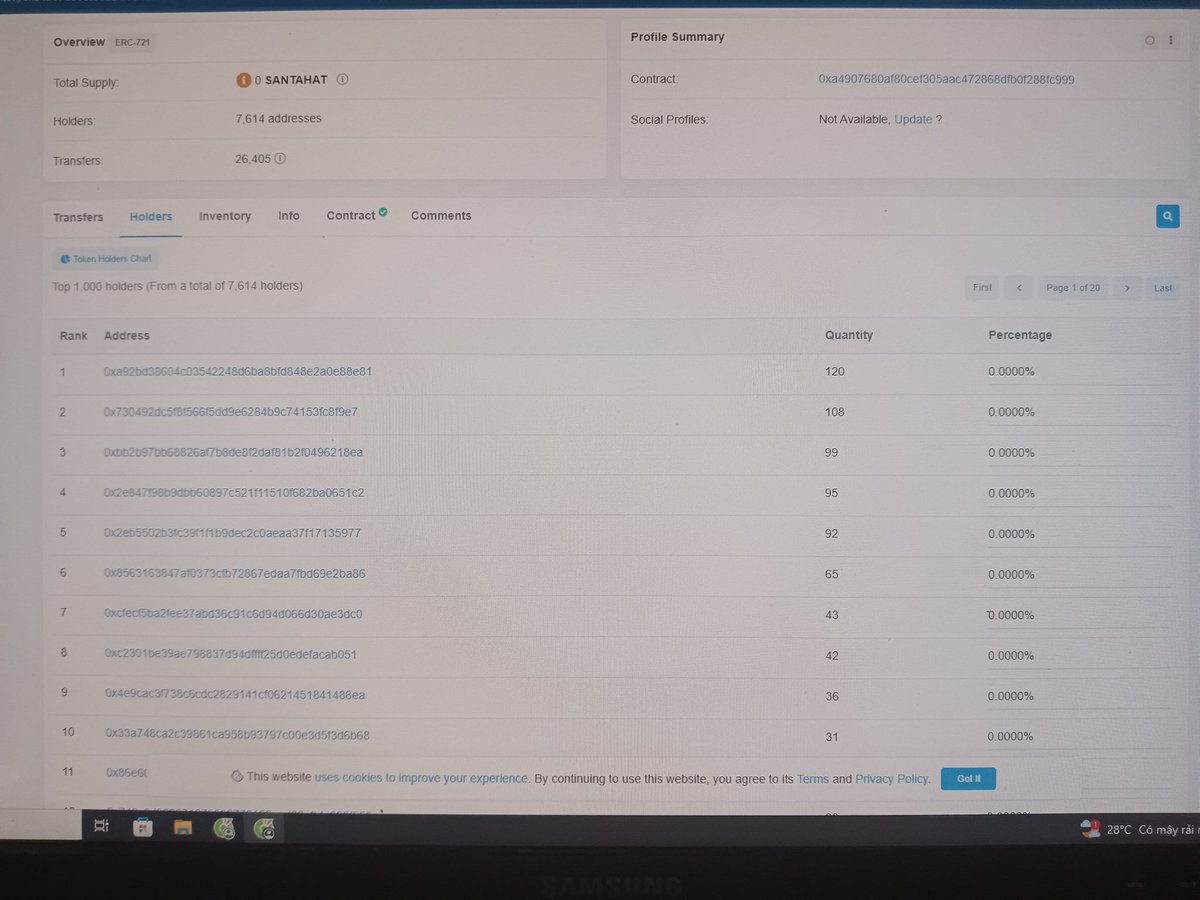Launch Microsoft Store from the taskbar
Viewport: 1200px width, 900px height.
[143, 827]
